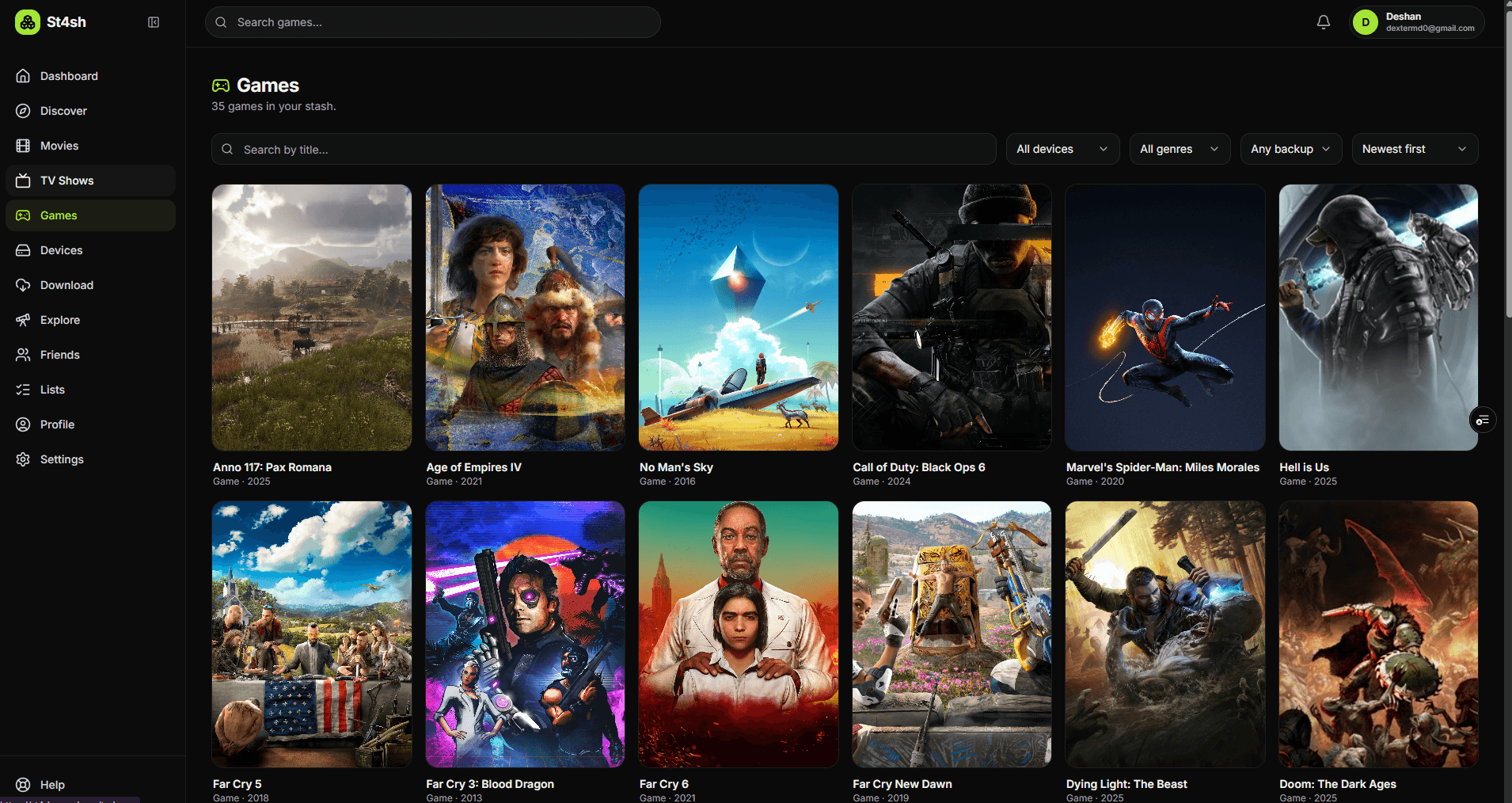
Task: Click the Help lifebuoy icon
Action: tap(23, 785)
